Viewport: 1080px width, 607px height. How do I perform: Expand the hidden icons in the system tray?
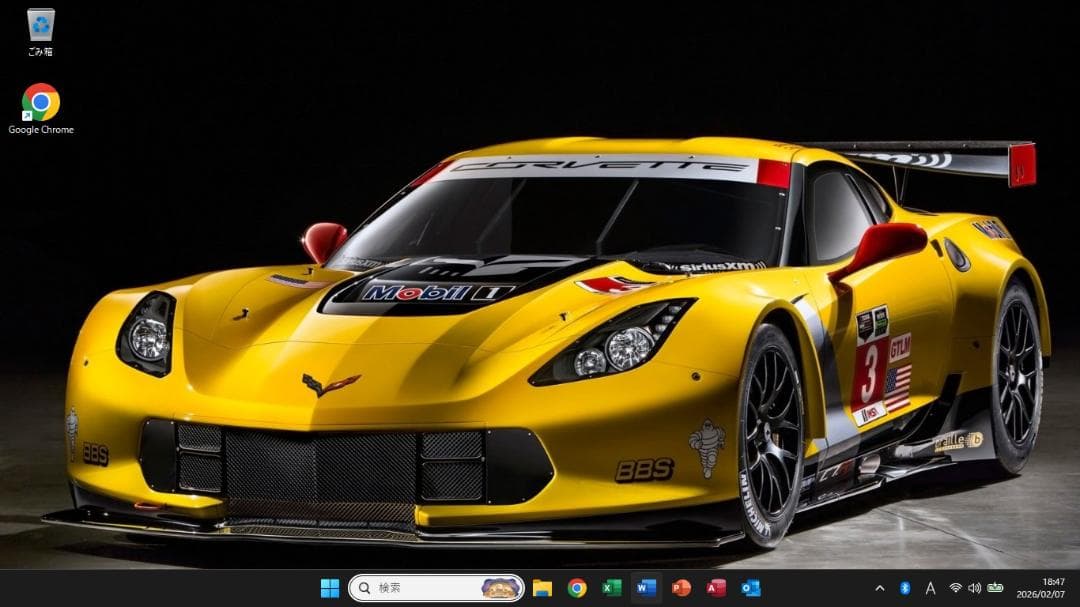coord(879,588)
